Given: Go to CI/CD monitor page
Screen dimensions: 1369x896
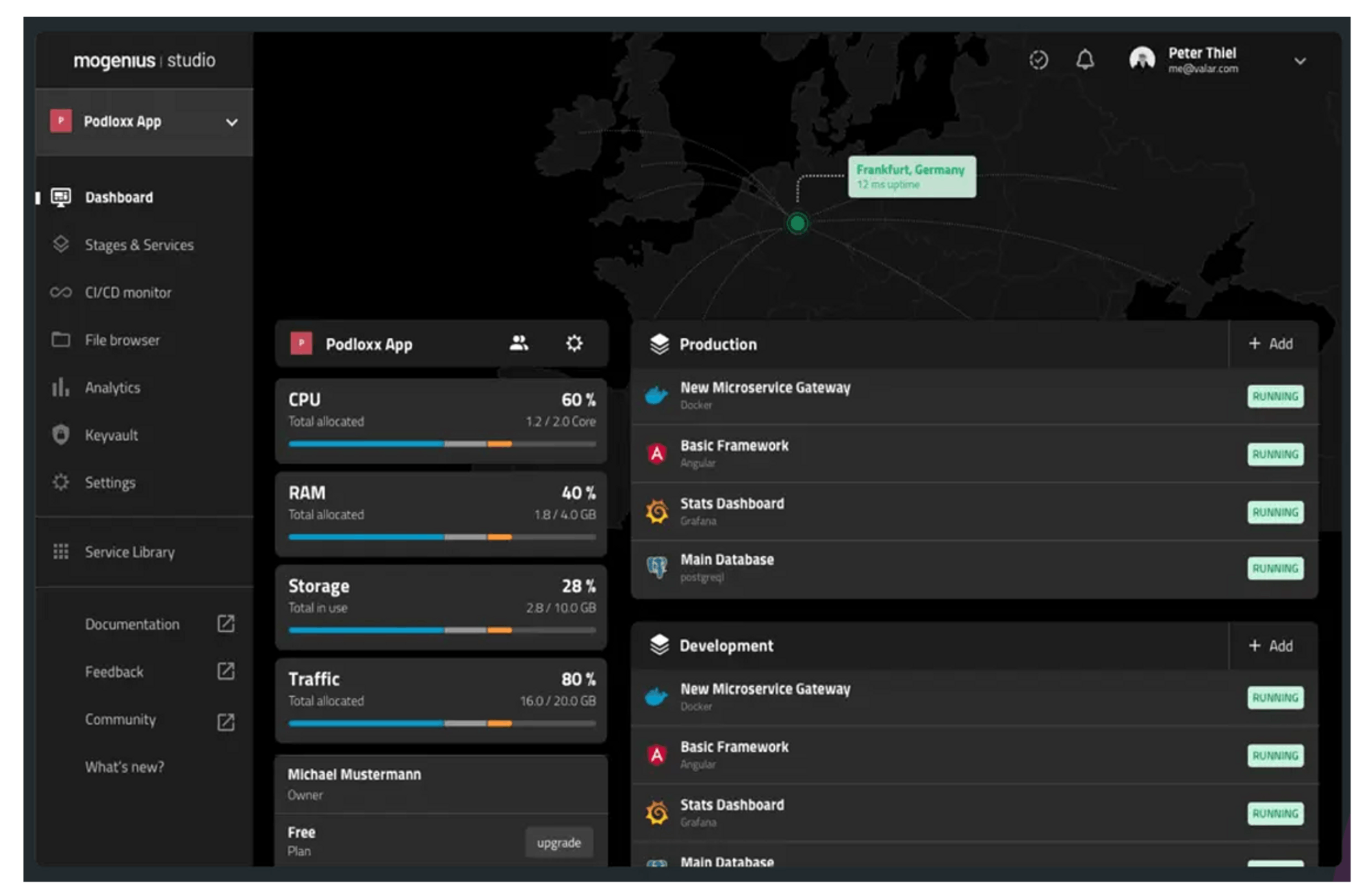Looking at the screenshot, I should click(128, 293).
